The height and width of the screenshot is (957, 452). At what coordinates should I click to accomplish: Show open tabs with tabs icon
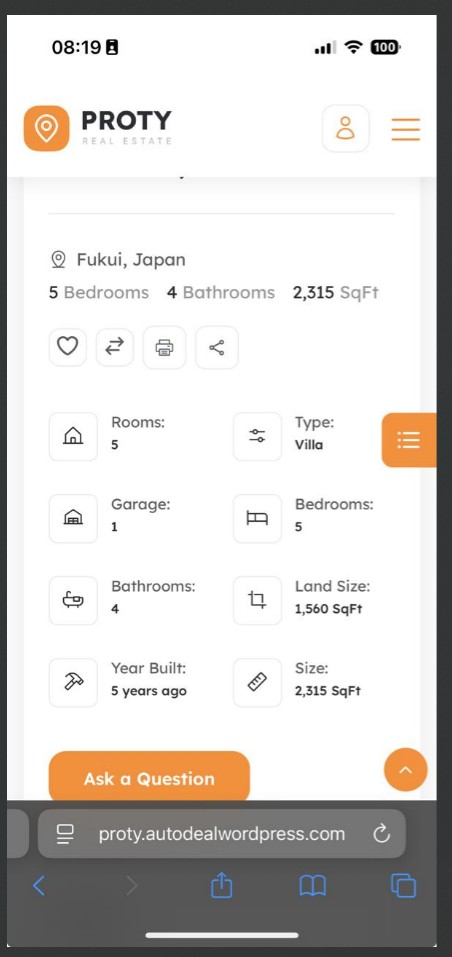[403, 886]
